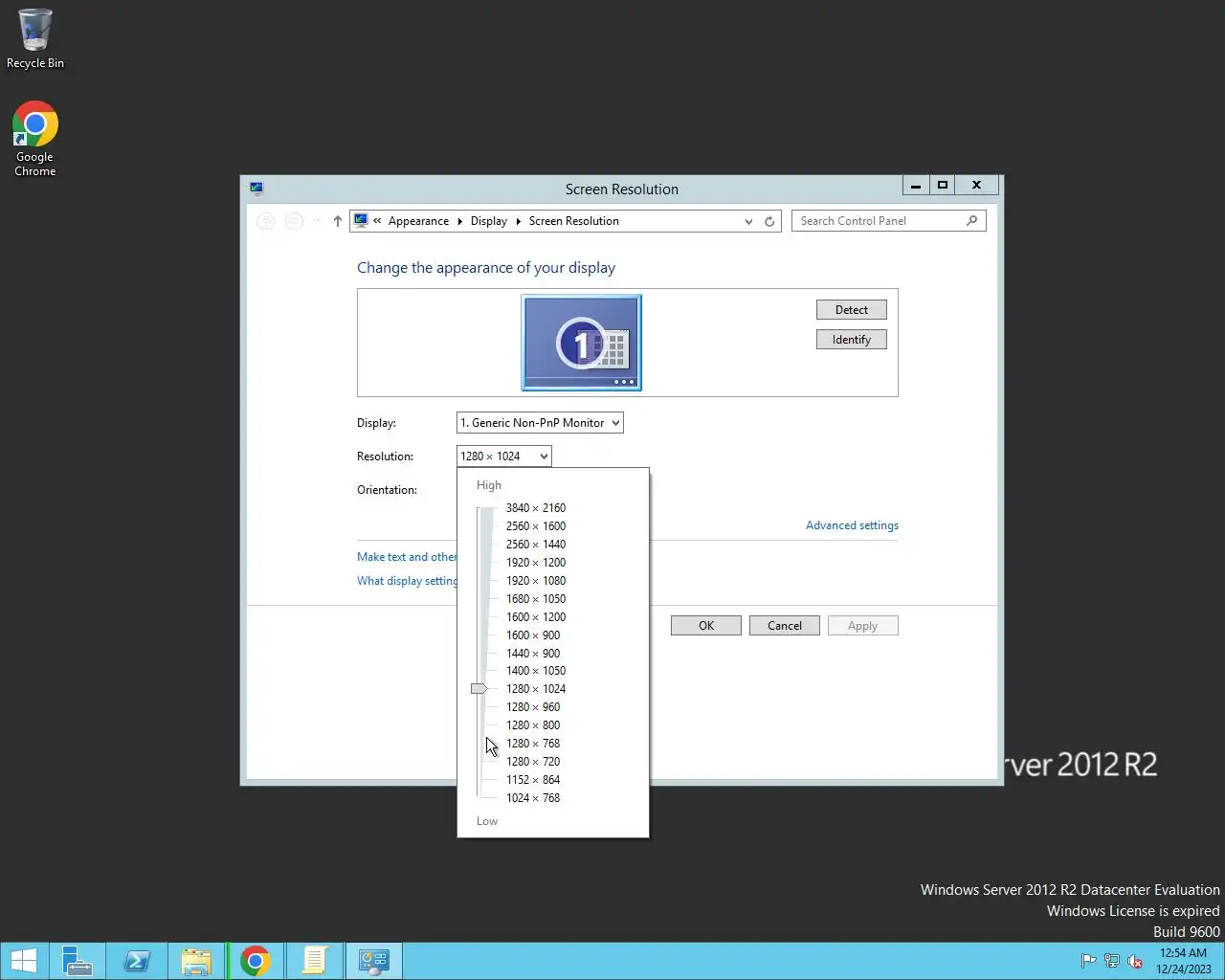Viewport: 1225px width, 980px height.
Task: Click the network tray icon
Action: (x=1111, y=961)
